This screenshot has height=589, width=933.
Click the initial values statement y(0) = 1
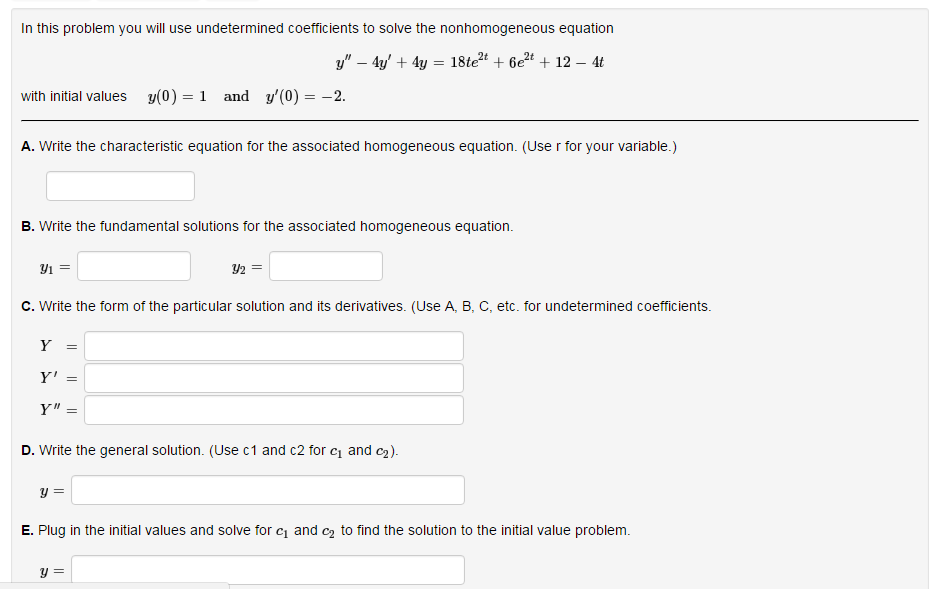(177, 96)
